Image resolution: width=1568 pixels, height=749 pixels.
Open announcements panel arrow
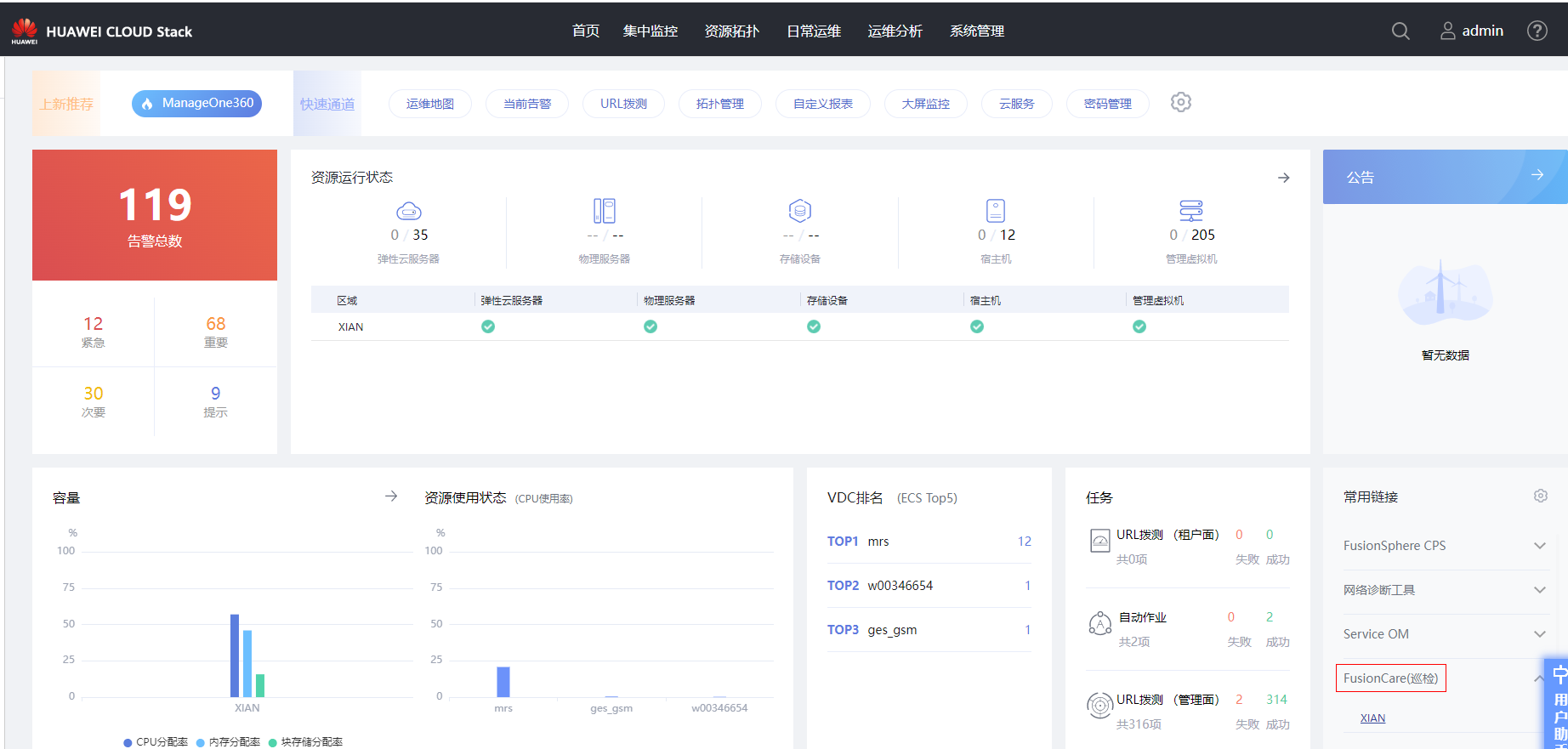click(x=1537, y=175)
